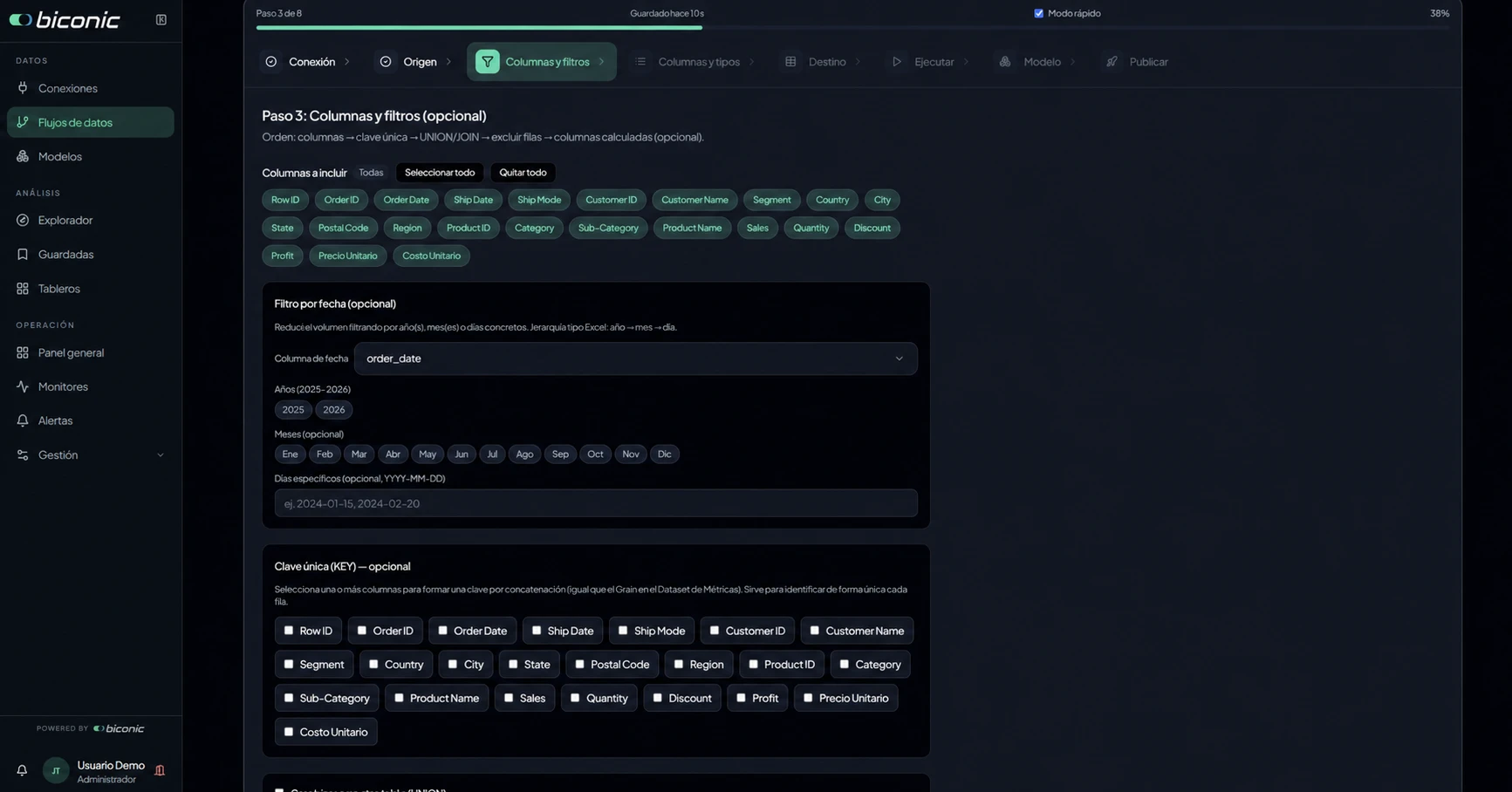Open notifications bell beside user avatar
Image resolution: width=1512 pixels, height=792 pixels.
pos(22,770)
